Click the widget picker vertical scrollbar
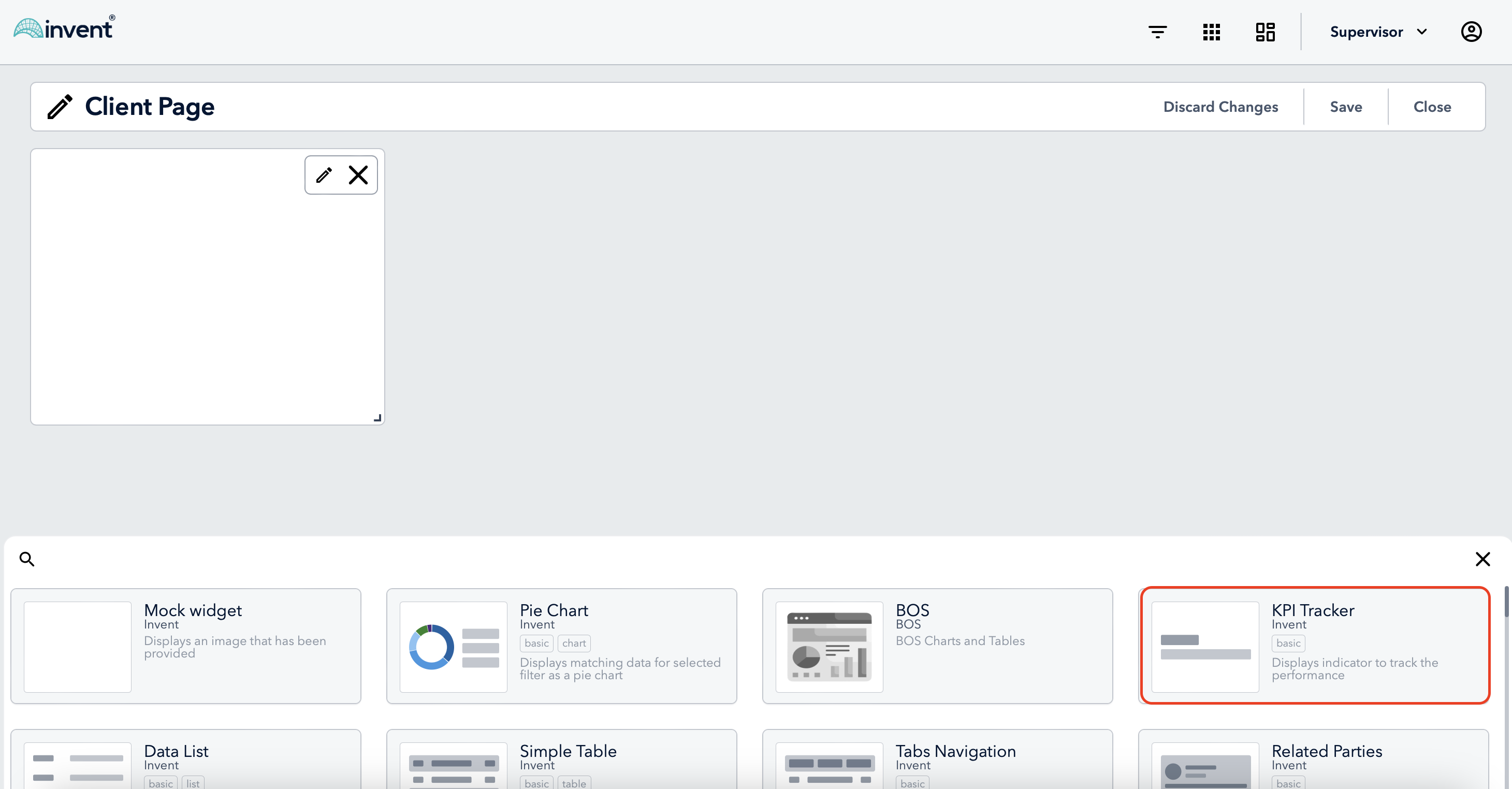Viewport: 1512px width, 789px height. pos(1507,602)
